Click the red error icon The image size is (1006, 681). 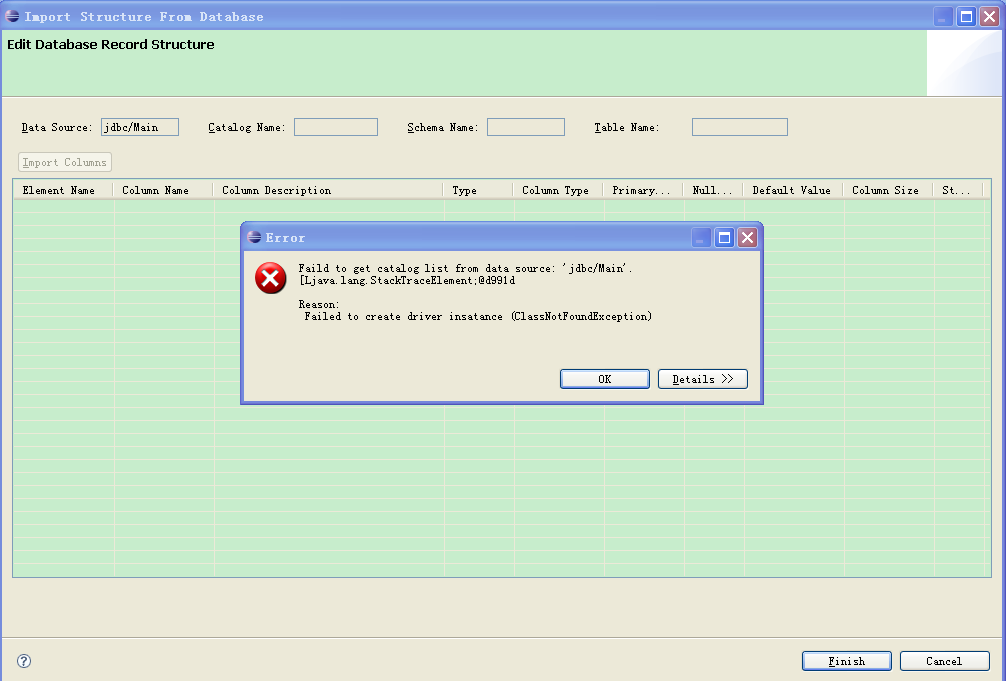(x=270, y=278)
